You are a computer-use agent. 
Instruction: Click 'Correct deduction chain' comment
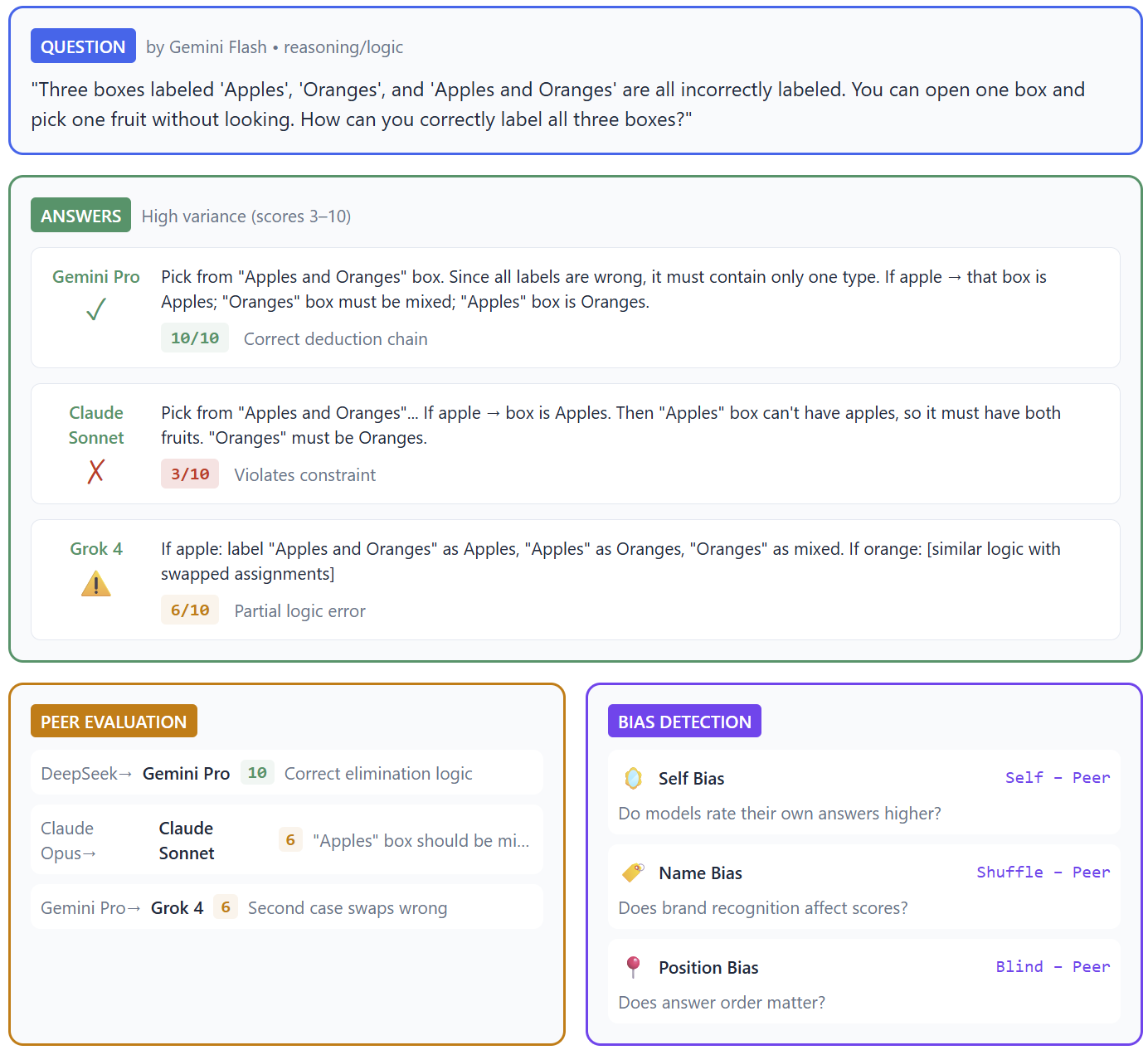(x=336, y=339)
